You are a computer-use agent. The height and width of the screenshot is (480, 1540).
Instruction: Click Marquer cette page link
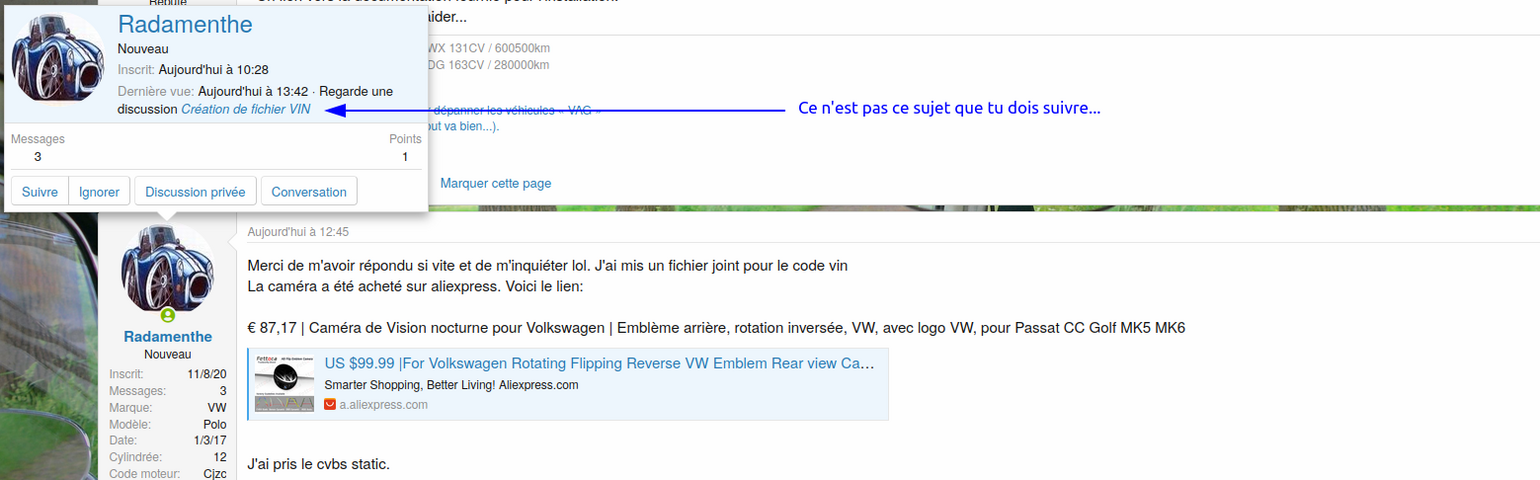tap(495, 183)
